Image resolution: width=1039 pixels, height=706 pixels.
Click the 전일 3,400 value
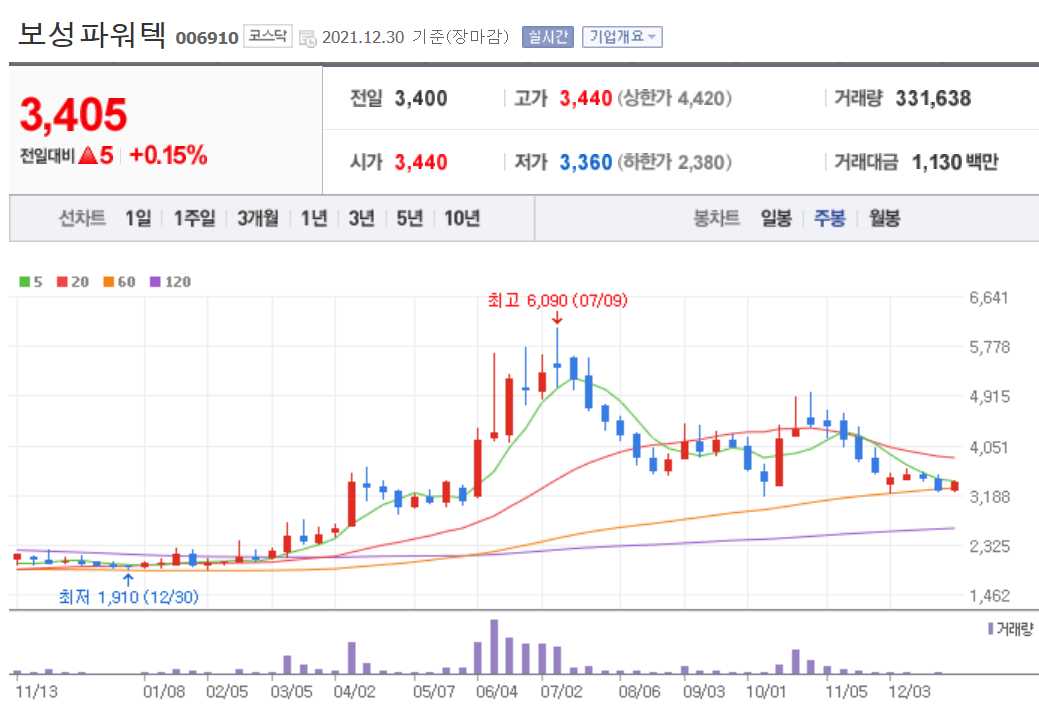click(x=421, y=99)
